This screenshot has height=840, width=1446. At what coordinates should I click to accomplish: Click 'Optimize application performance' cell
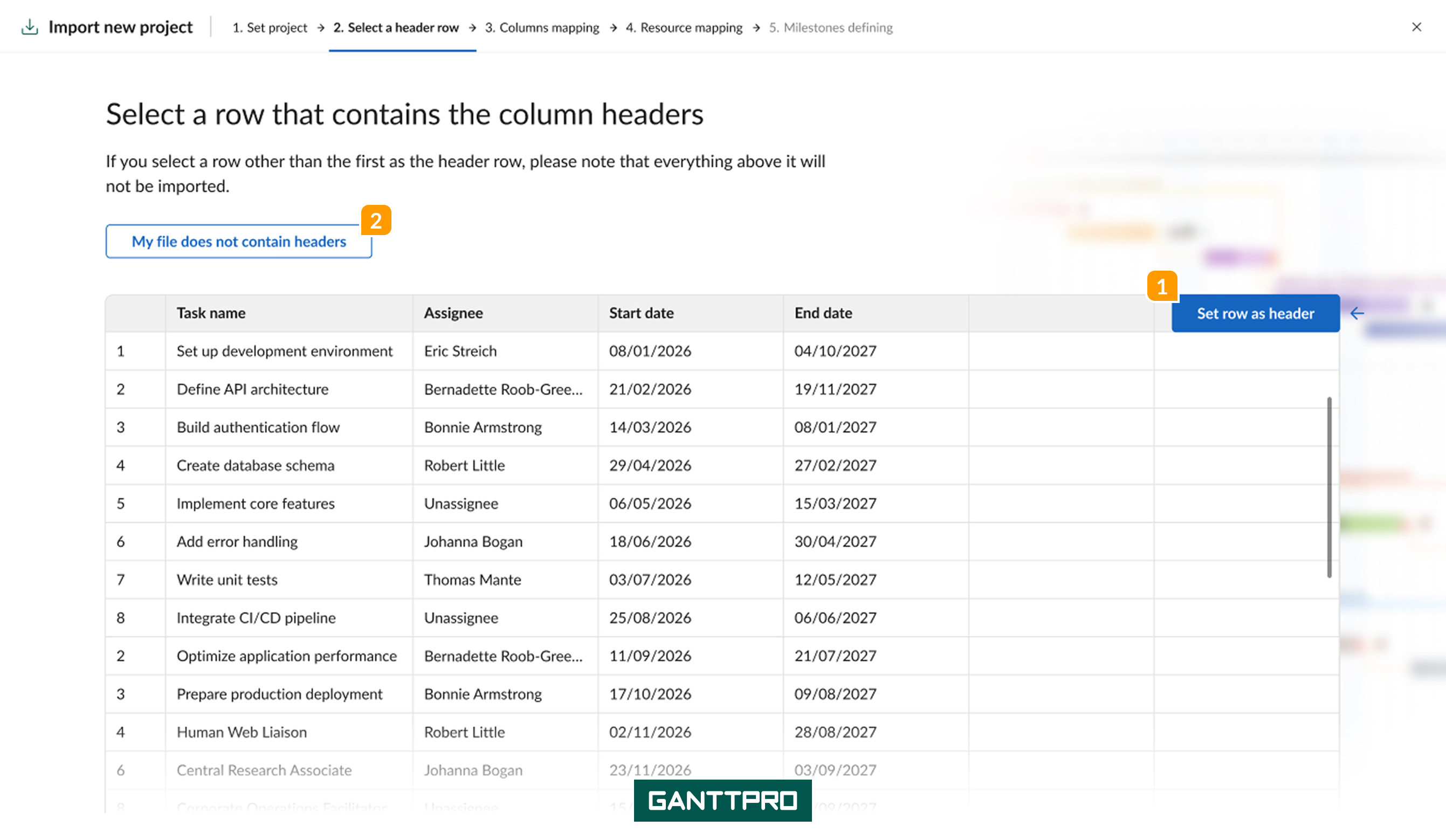[x=289, y=656]
